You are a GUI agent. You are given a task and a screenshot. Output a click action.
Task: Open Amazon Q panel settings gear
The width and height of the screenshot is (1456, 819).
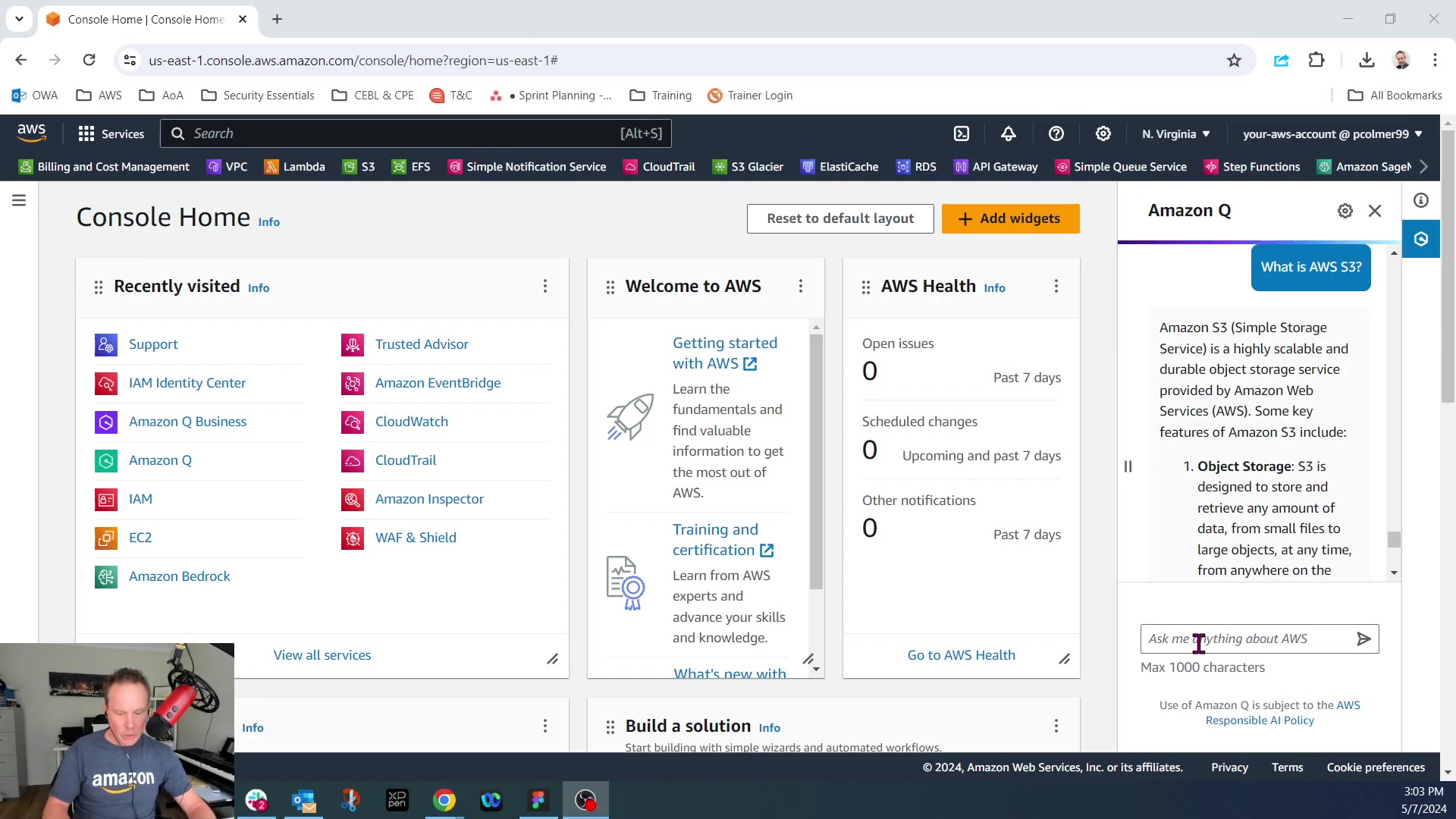[1345, 211]
